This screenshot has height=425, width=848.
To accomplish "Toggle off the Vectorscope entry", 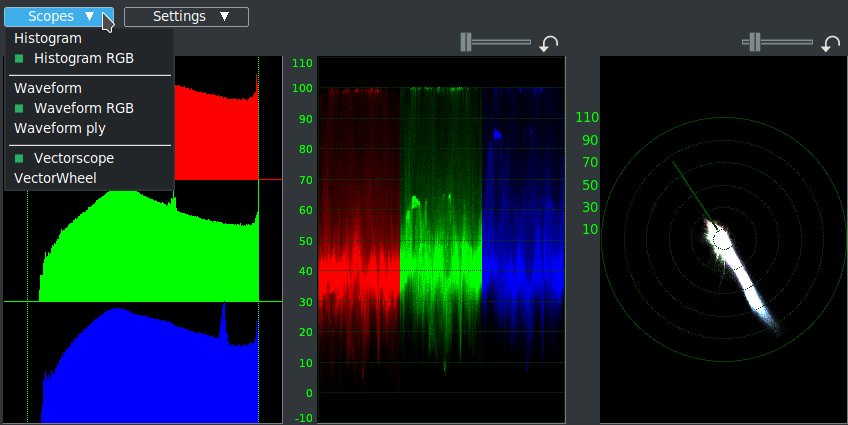I will 73,158.
